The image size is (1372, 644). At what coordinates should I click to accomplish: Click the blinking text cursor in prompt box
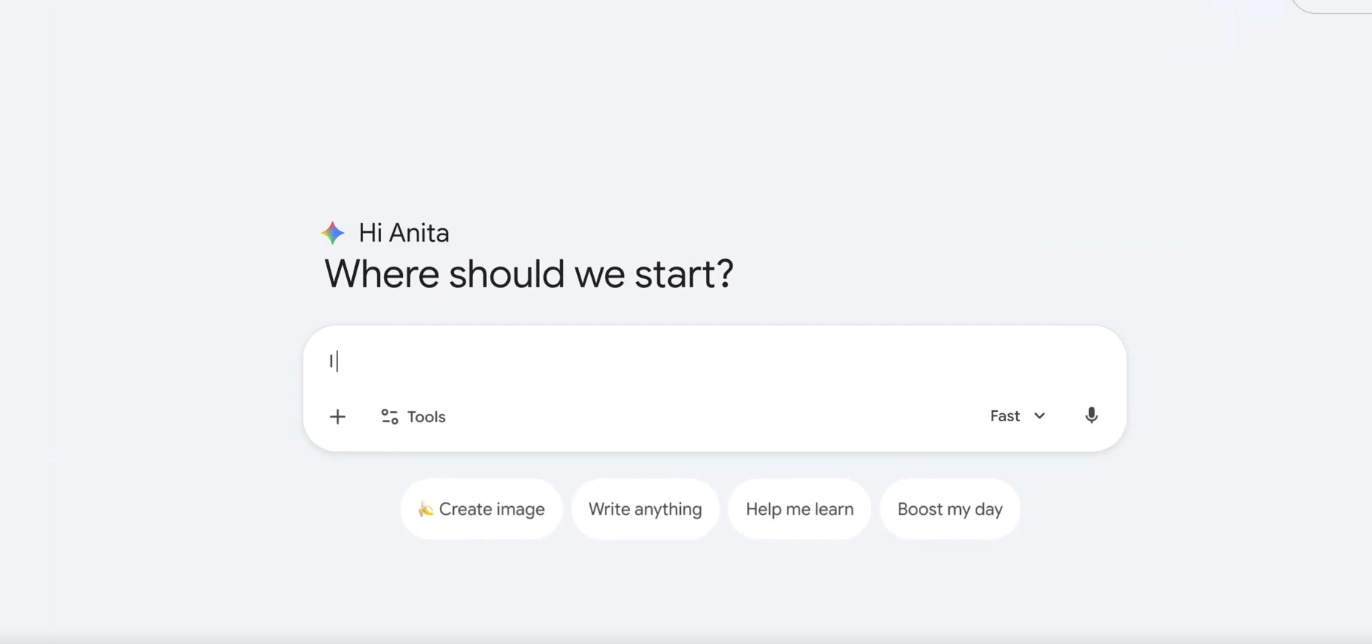(336, 362)
